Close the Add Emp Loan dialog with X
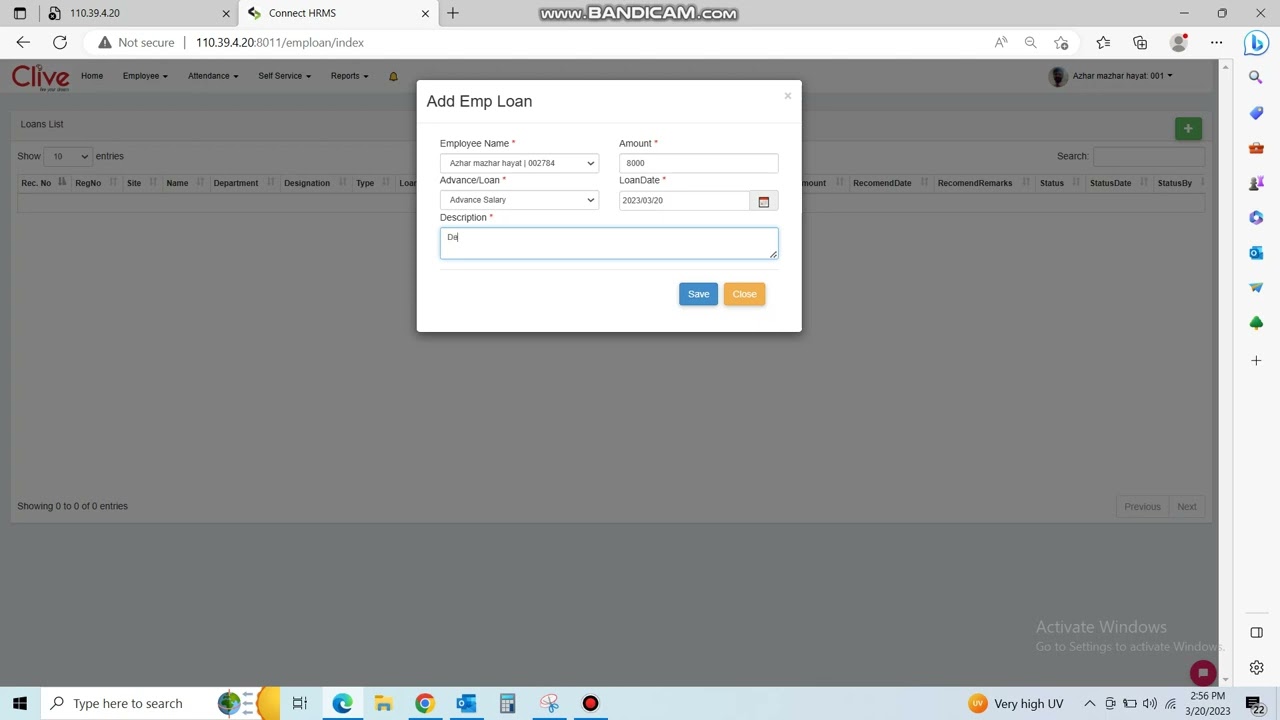1280x720 pixels. point(787,96)
